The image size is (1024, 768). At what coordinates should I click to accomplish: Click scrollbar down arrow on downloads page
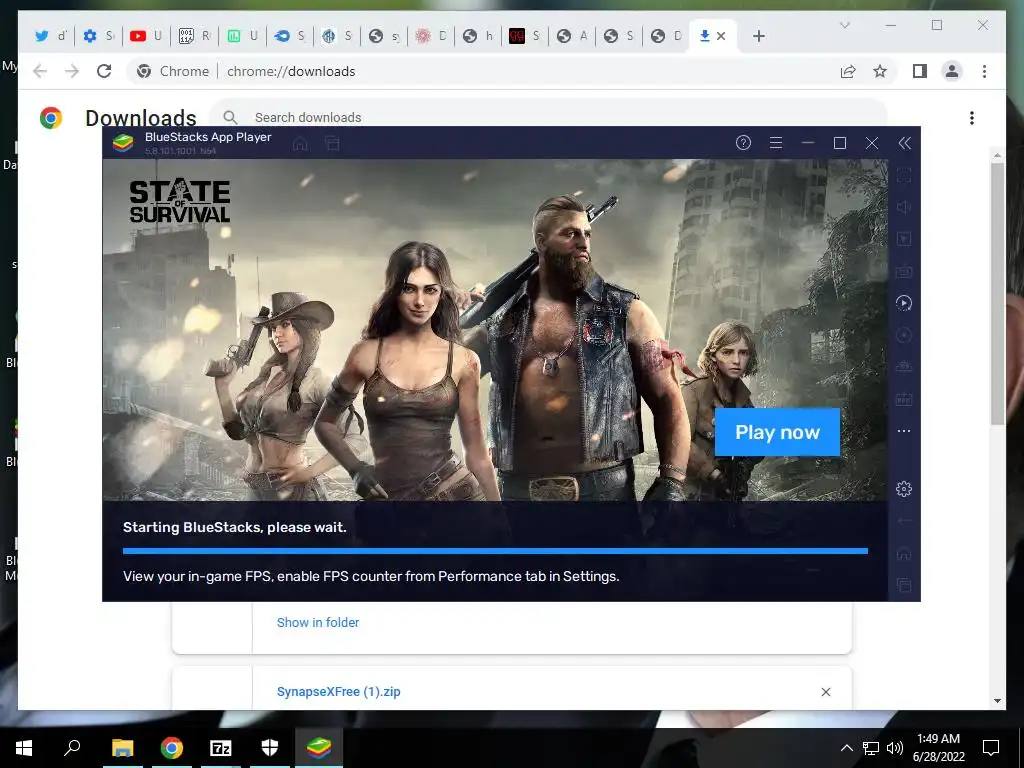(997, 701)
